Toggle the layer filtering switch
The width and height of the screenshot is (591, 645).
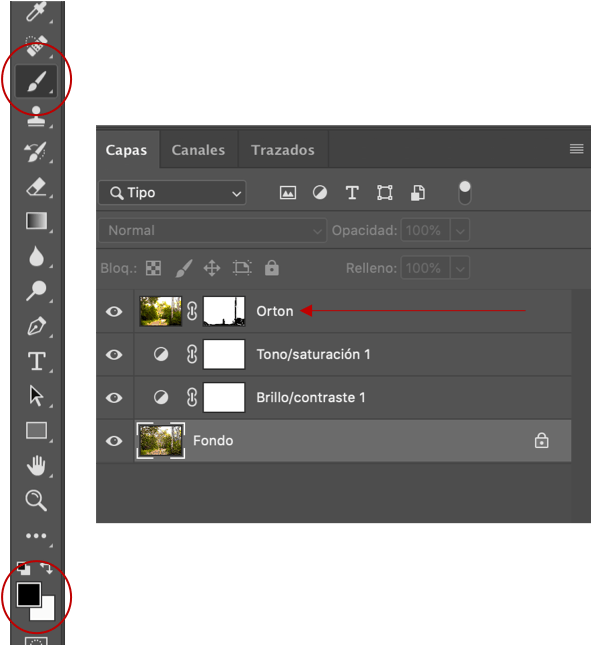click(465, 193)
